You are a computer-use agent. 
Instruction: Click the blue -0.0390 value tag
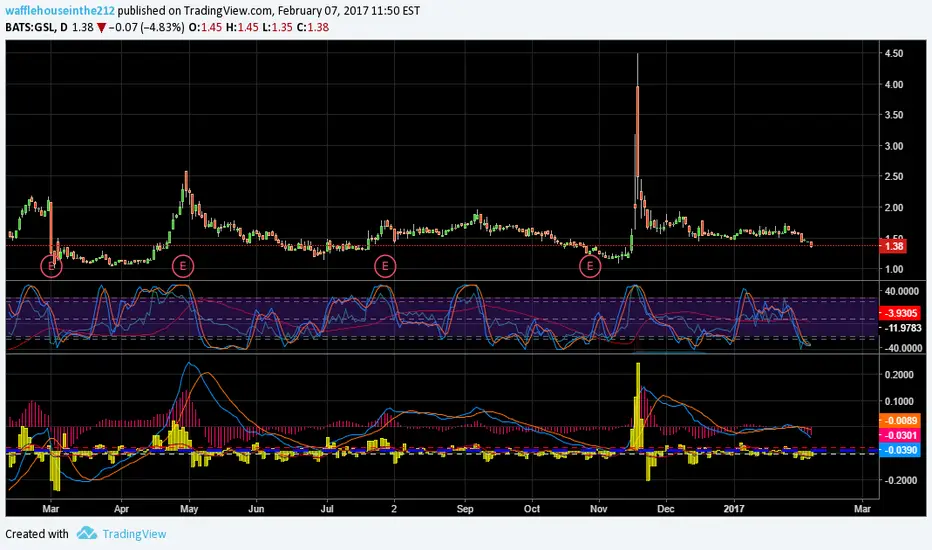(900, 451)
